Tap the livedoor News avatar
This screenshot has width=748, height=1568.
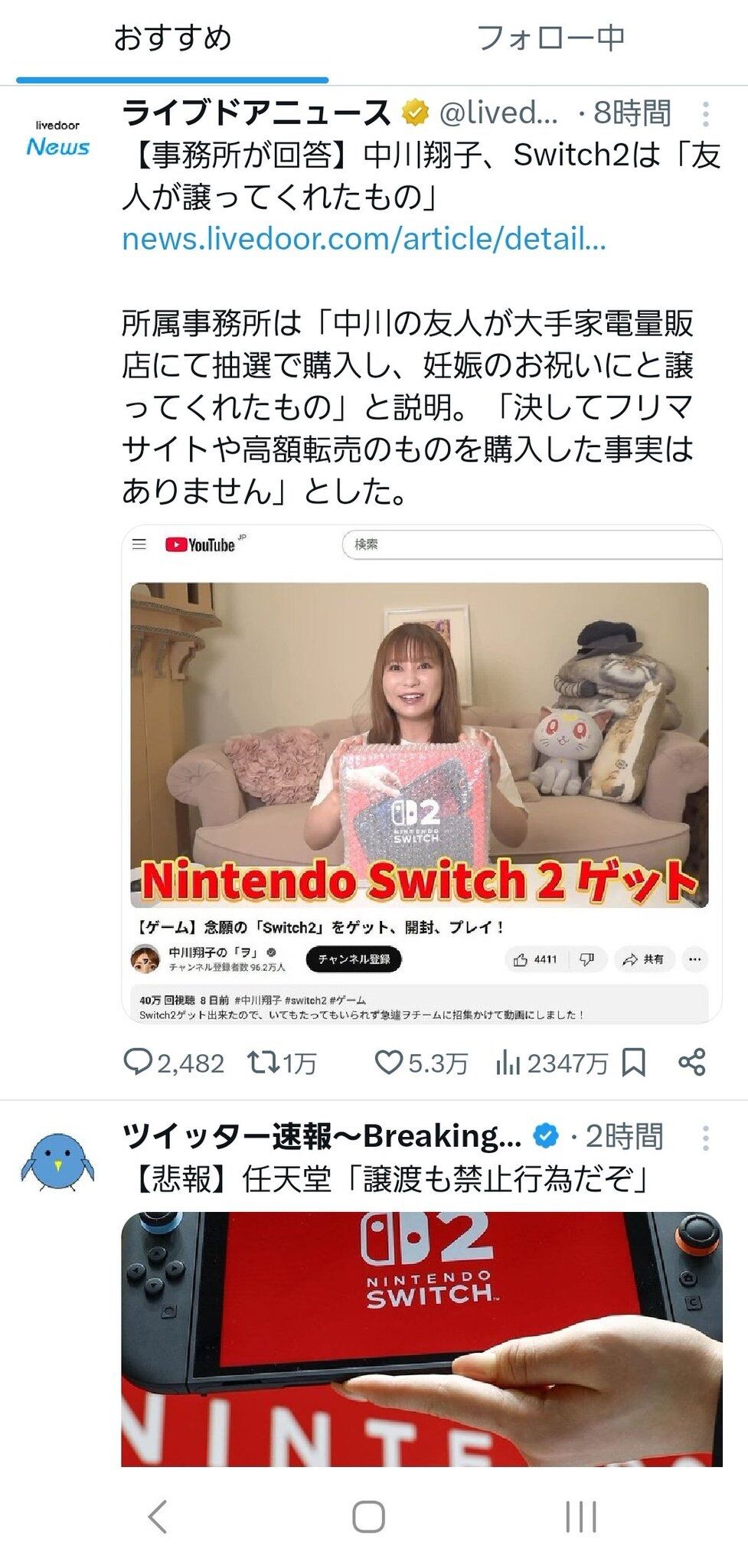[x=58, y=138]
